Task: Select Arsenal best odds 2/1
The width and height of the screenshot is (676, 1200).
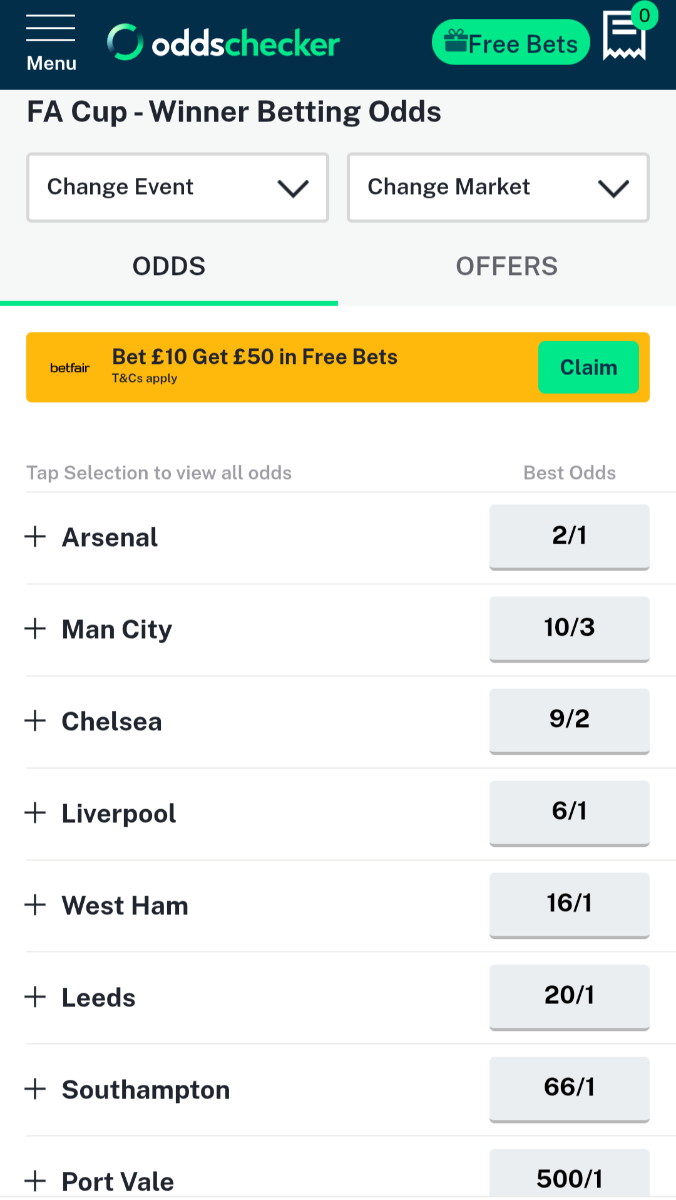Action: [x=569, y=536]
